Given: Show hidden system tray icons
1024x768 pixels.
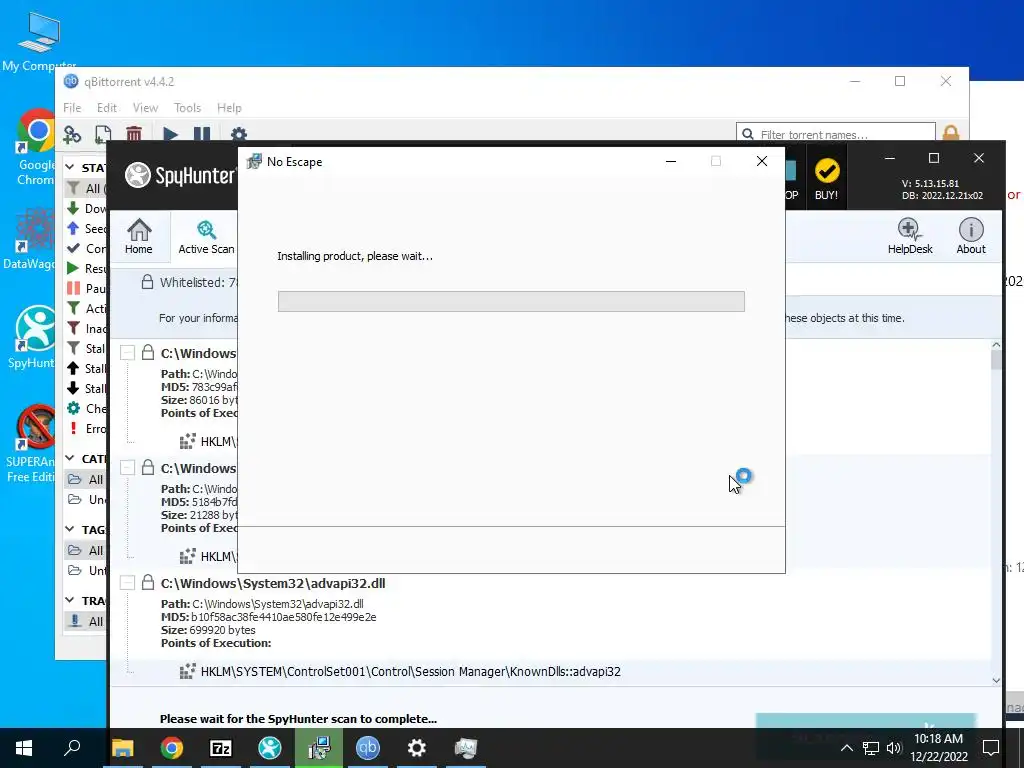Looking at the screenshot, I should tap(846, 748).
